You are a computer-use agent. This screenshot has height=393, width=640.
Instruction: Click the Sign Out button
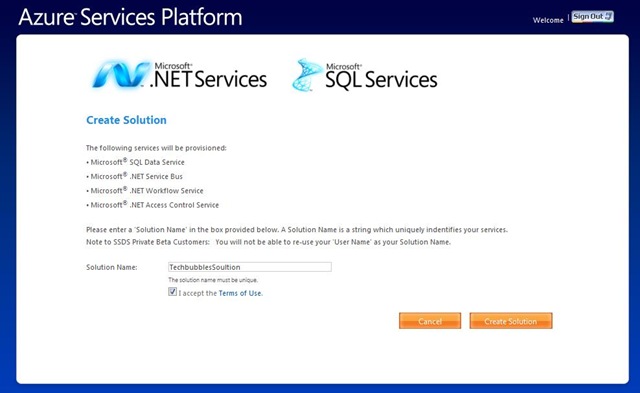pyautogui.click(x=592, y=17)
